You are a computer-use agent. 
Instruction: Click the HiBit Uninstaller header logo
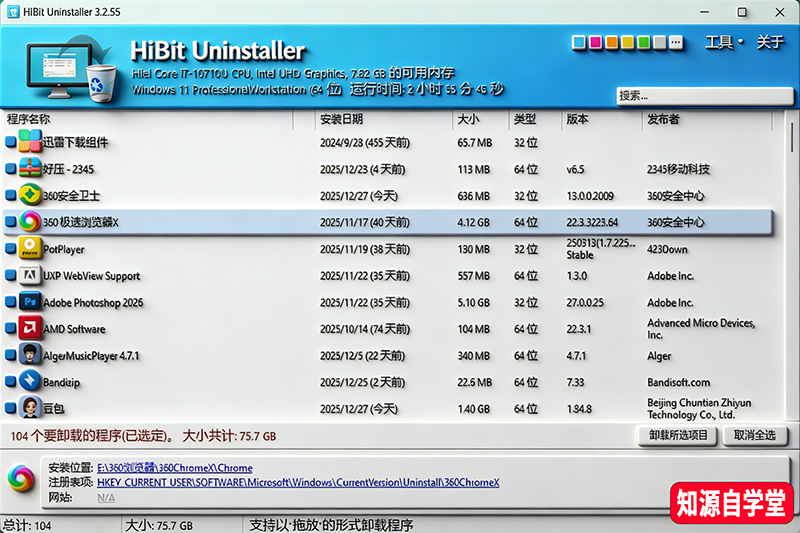coord(71,68)
